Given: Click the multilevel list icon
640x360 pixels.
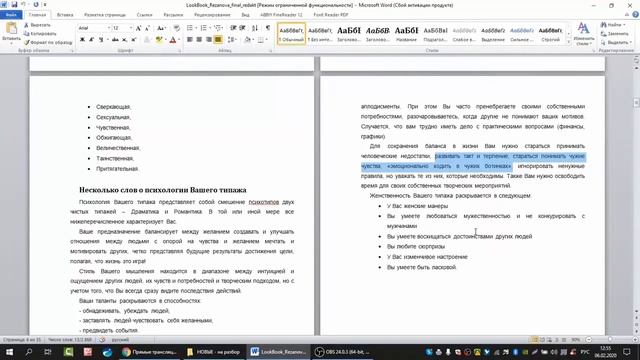Looking at the screenshot, I should (x=218, y=28).
